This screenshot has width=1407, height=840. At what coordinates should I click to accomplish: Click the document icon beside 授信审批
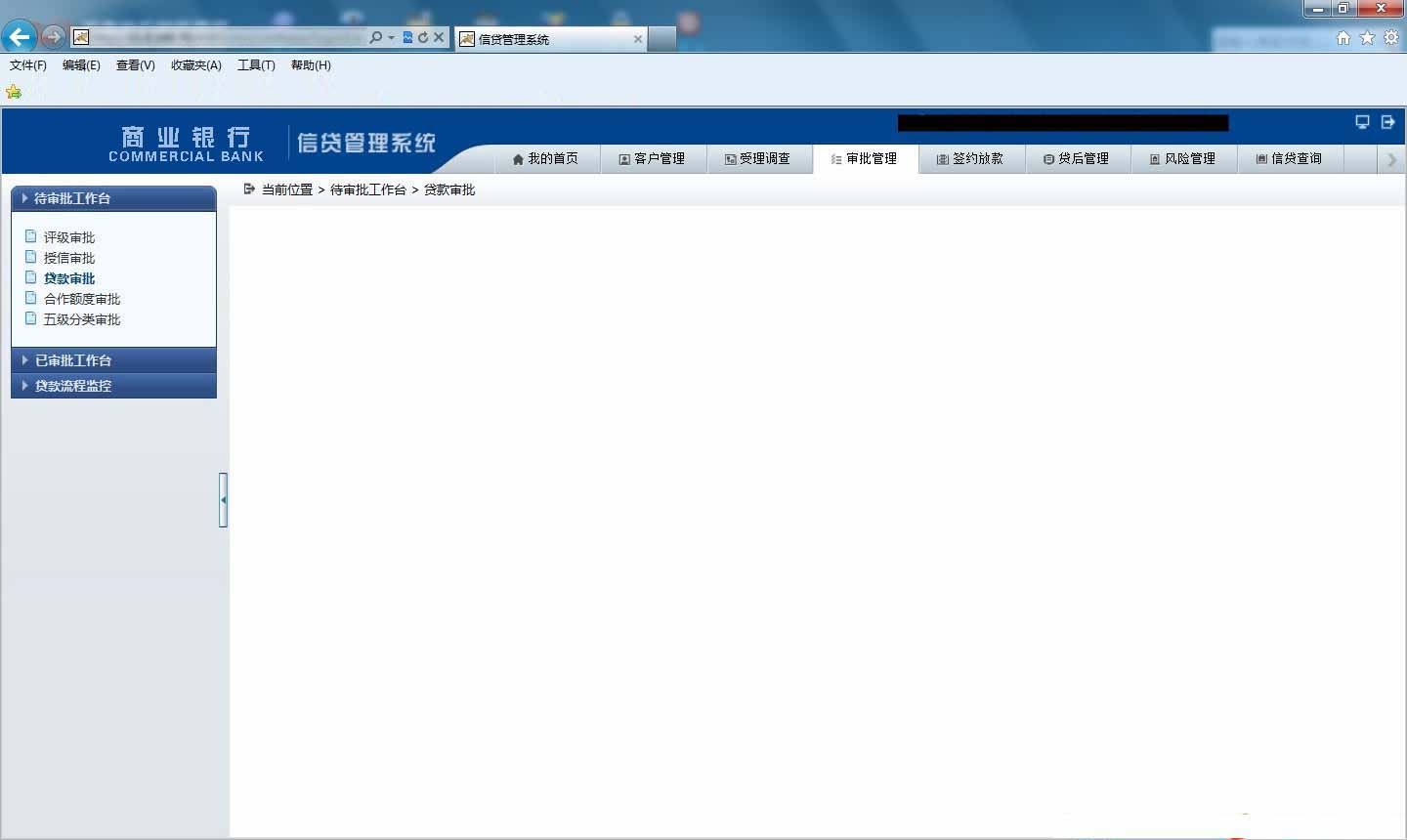[x=31, y=257]
